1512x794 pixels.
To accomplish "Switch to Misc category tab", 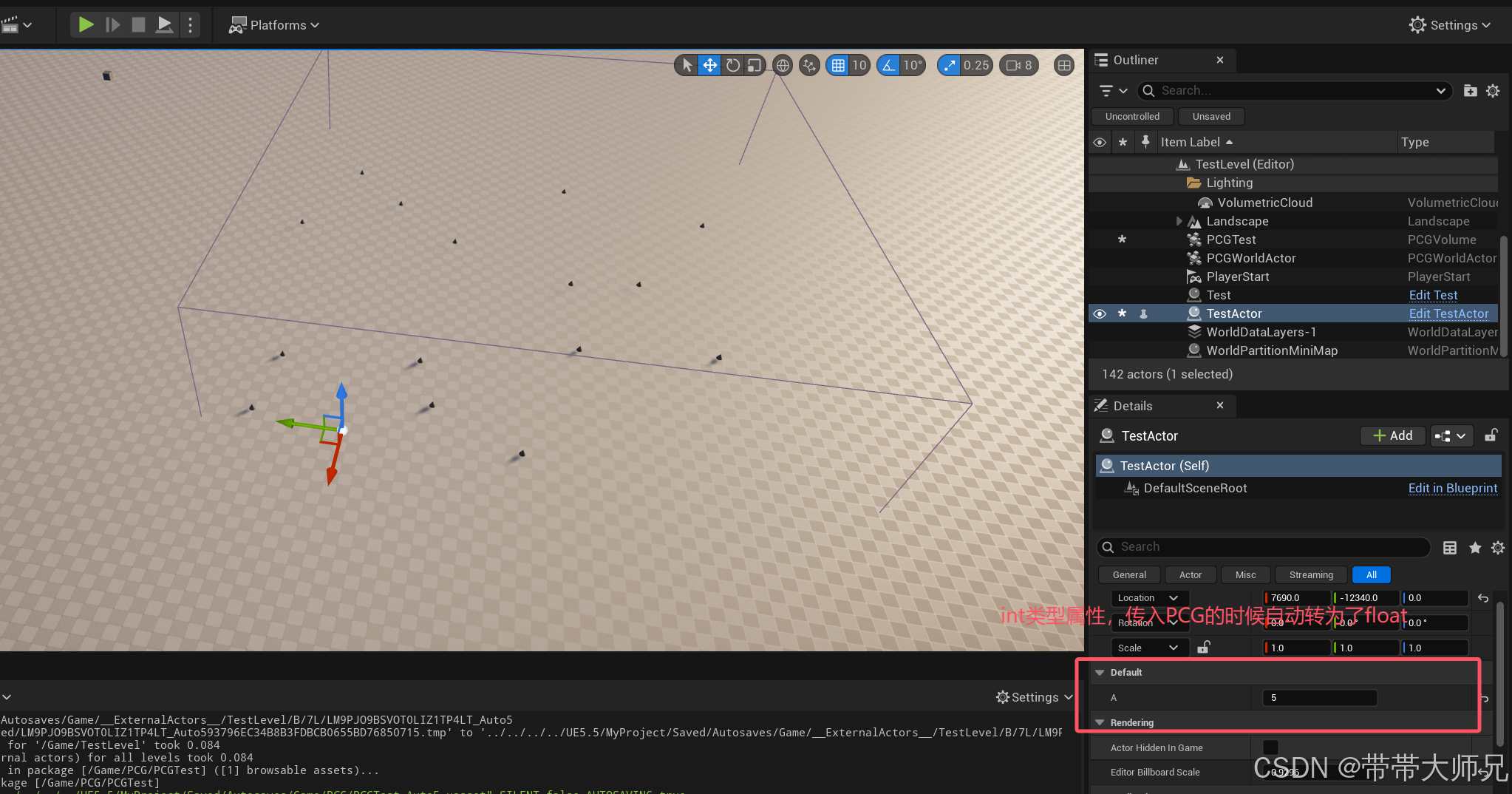I will [x=1245, y=574].
